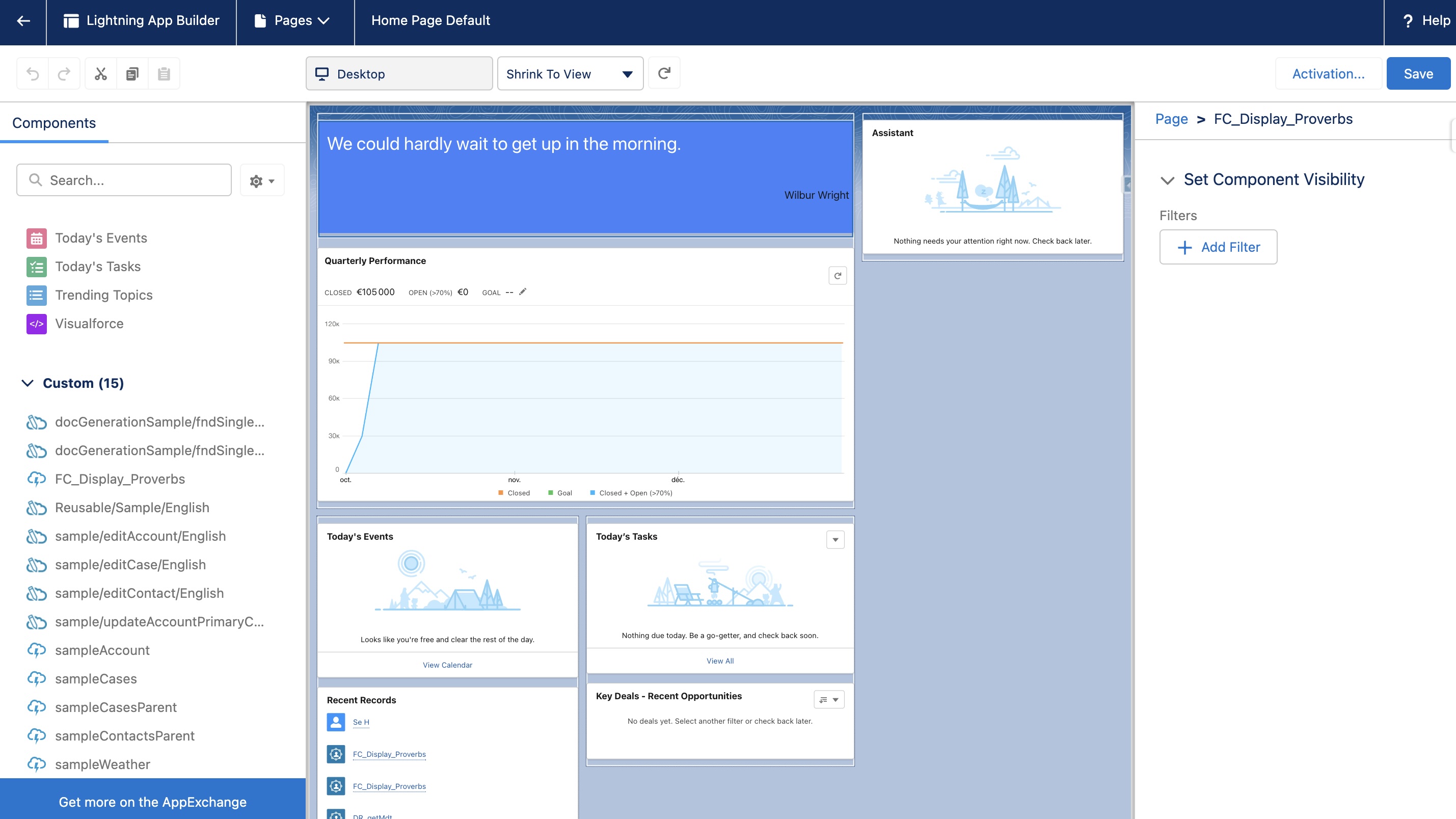Select sample/editCase/English component
Viewport: 1456px width, 819px height.
[117, 565]
